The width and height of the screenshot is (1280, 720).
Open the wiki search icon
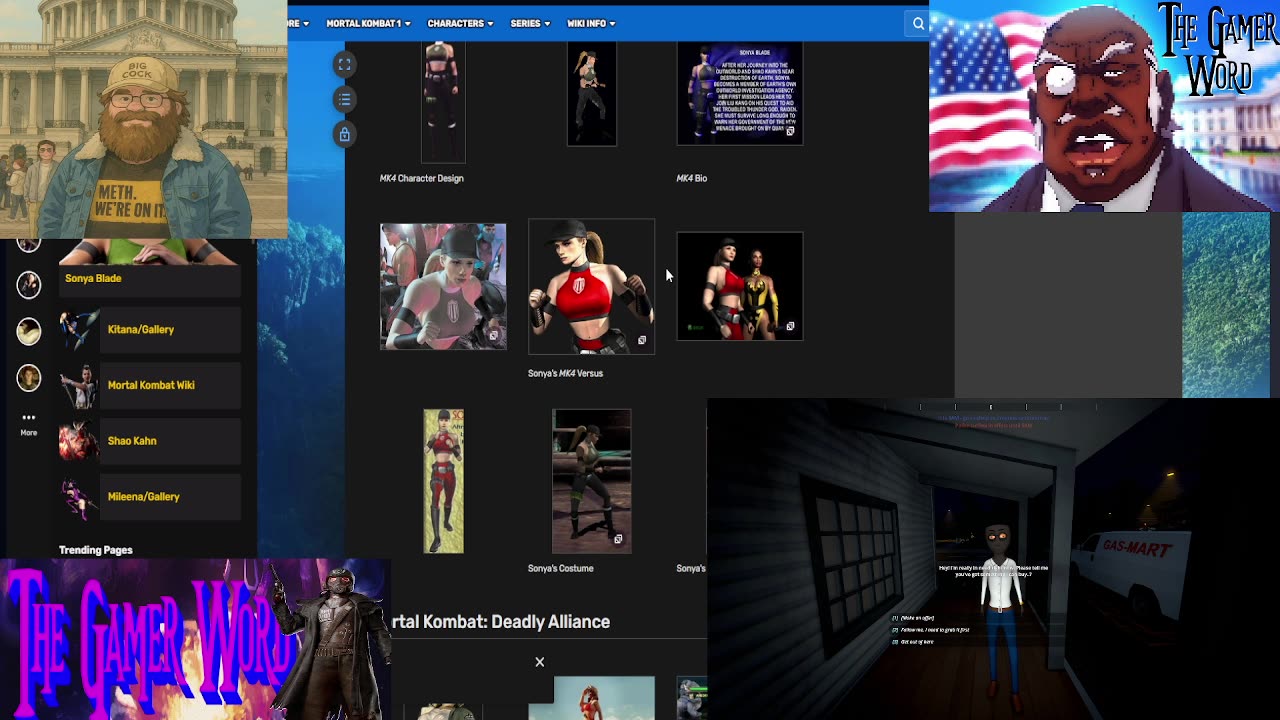pos(918,23)
